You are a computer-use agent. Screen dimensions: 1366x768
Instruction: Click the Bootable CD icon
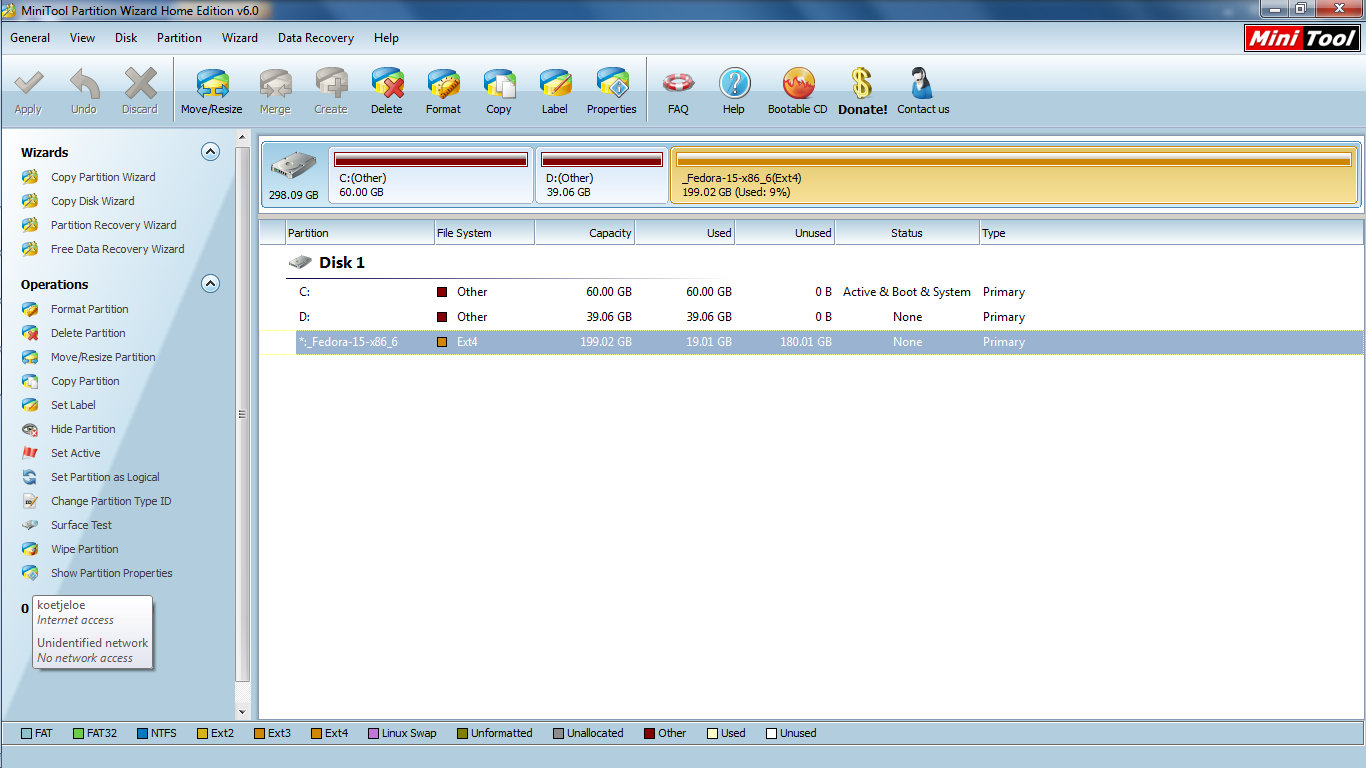[x=797, y=90]
